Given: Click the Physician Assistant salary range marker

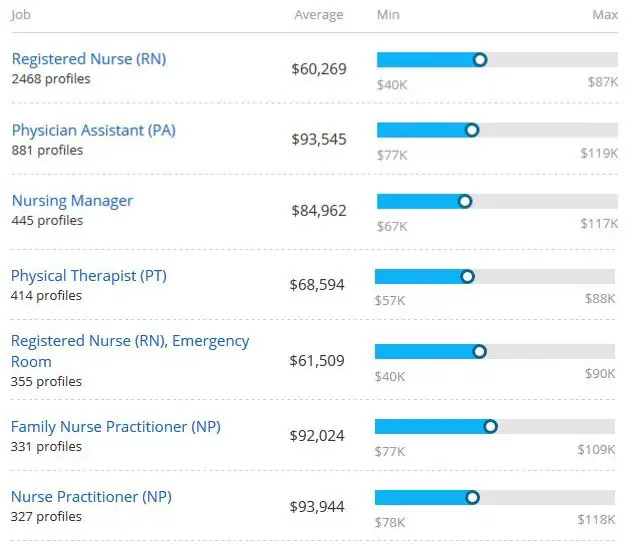Looking at the screenshot, I should tap(472, 130).
